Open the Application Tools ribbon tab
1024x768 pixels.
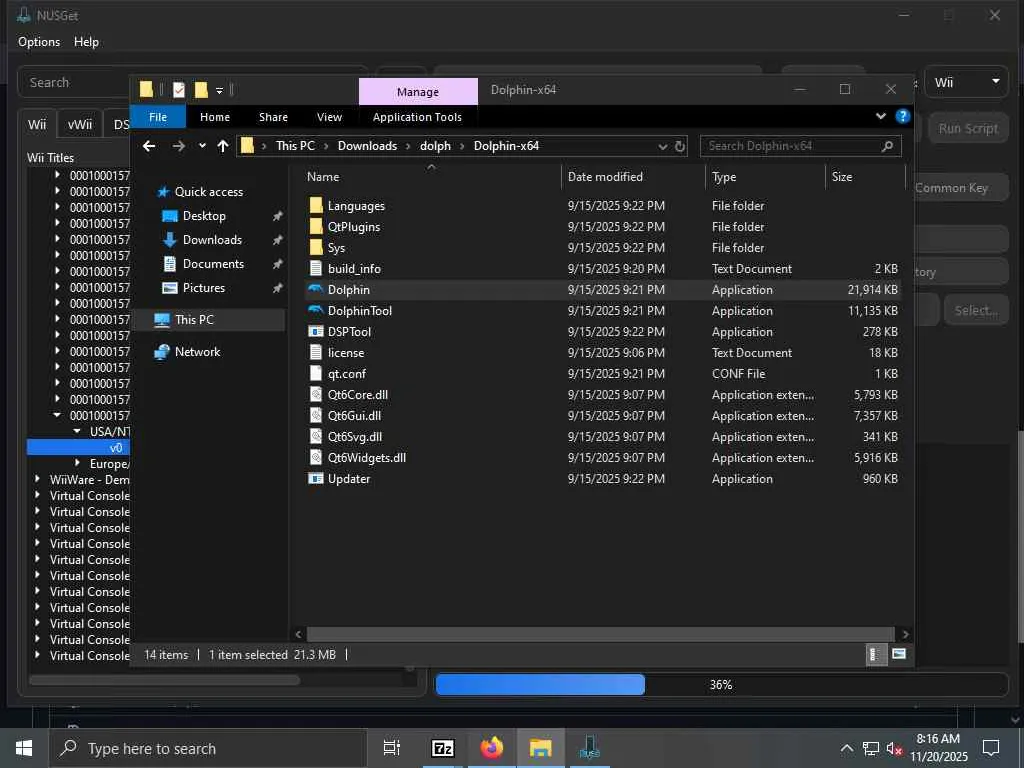pos(417,117)
